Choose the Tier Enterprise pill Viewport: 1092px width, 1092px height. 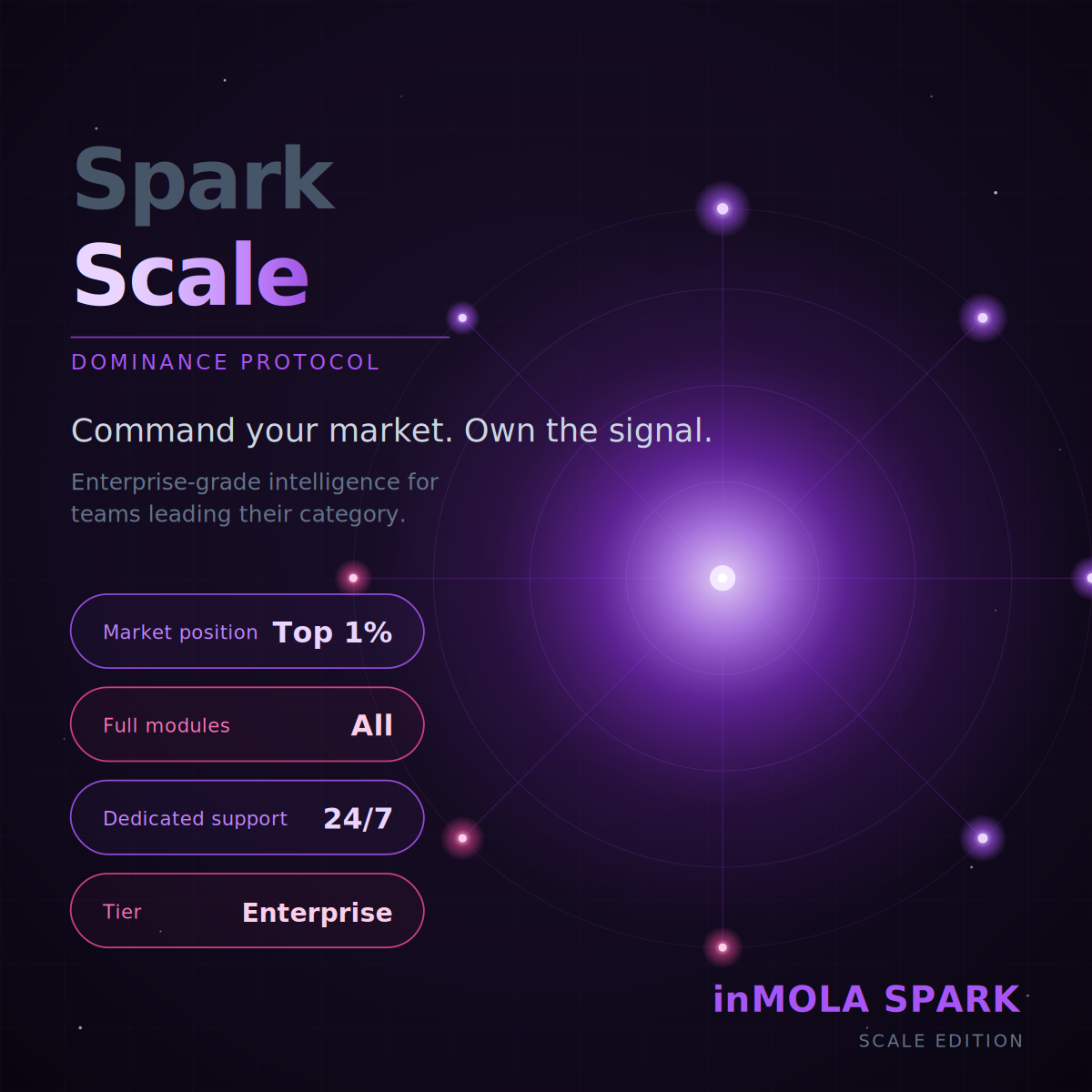click(248, 911)
